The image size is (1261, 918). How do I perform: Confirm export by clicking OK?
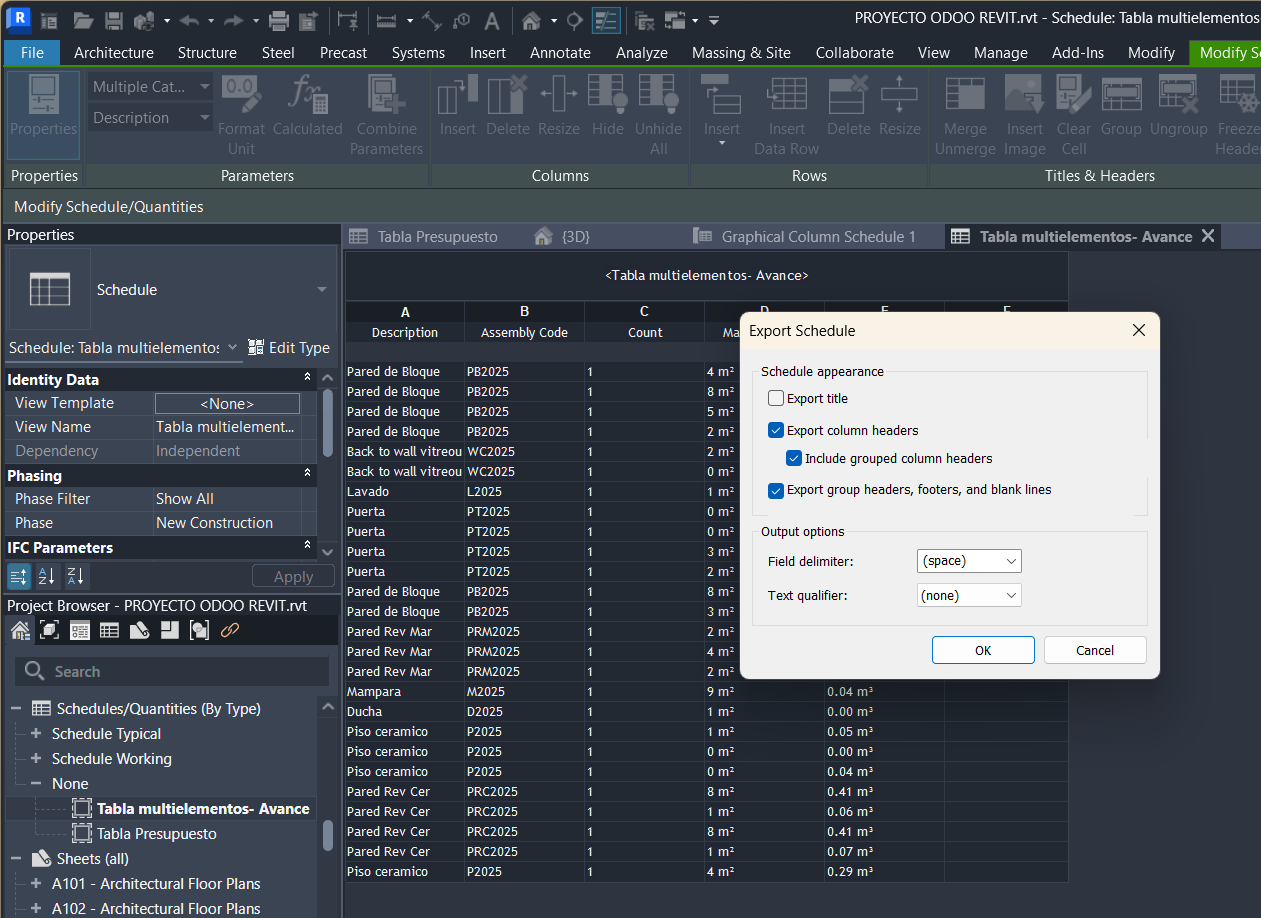982,649
